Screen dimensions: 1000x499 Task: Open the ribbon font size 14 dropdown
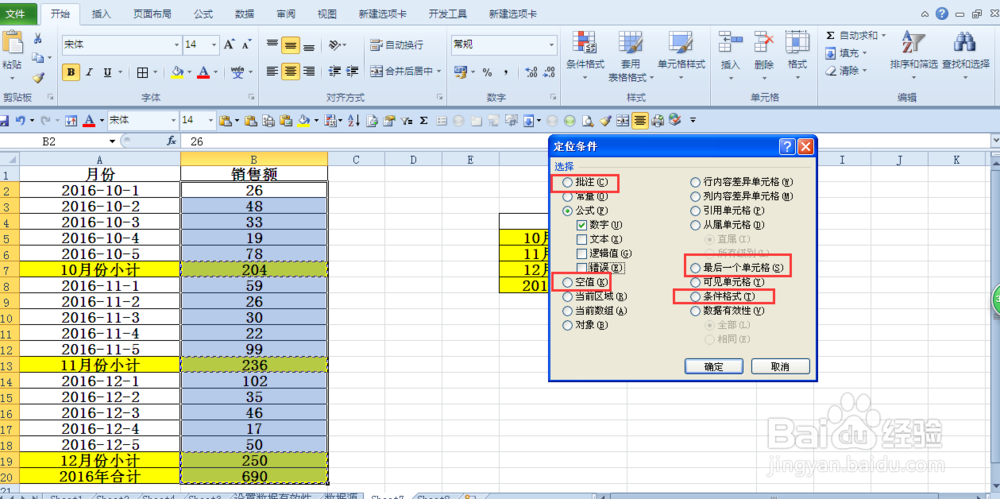coord(214,45)
